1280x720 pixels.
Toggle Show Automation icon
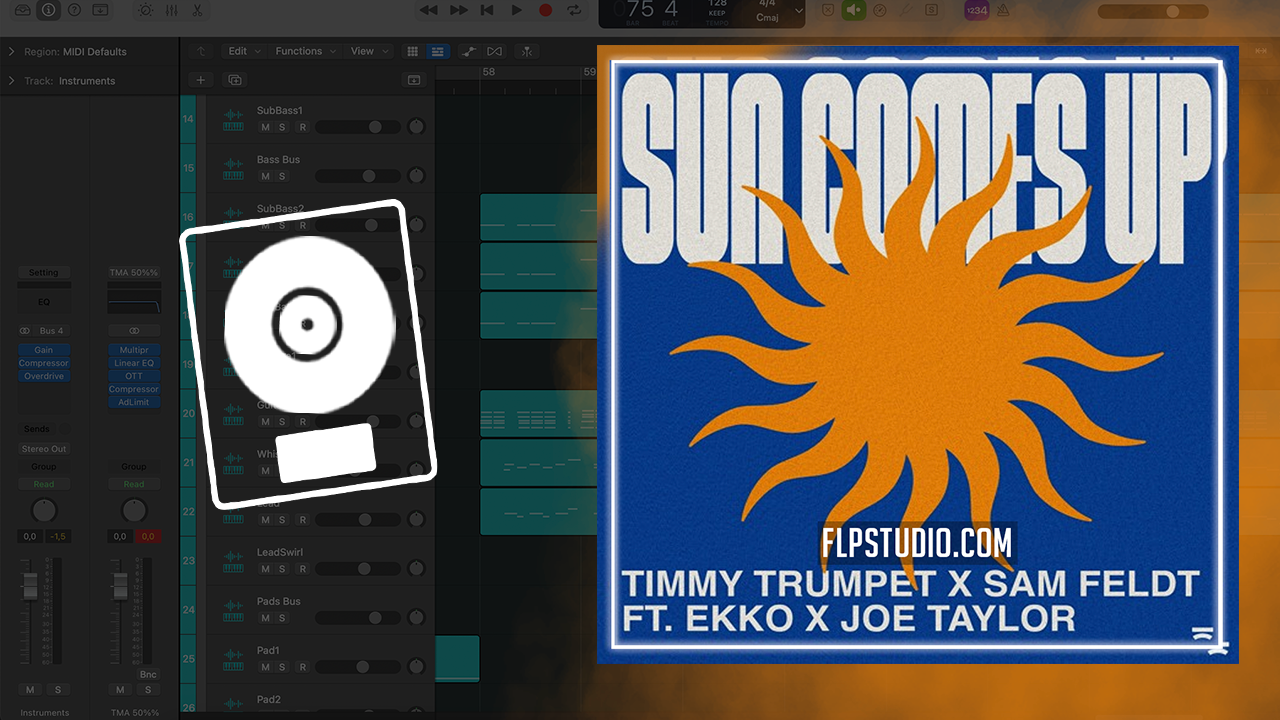pyautogui.click(x=470, y=51)
